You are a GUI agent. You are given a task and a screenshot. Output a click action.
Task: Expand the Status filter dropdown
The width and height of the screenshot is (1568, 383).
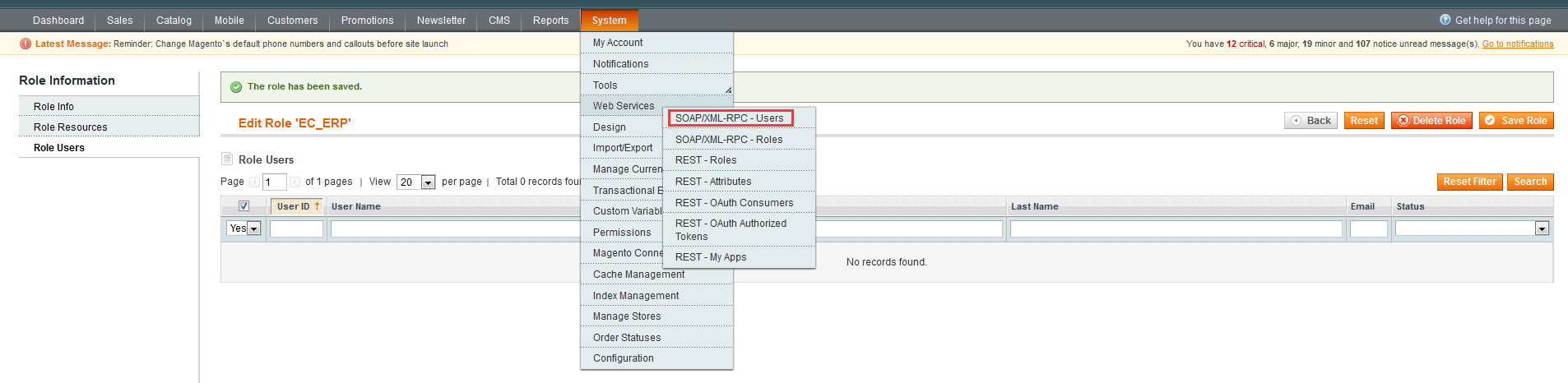click(1542, 228)
